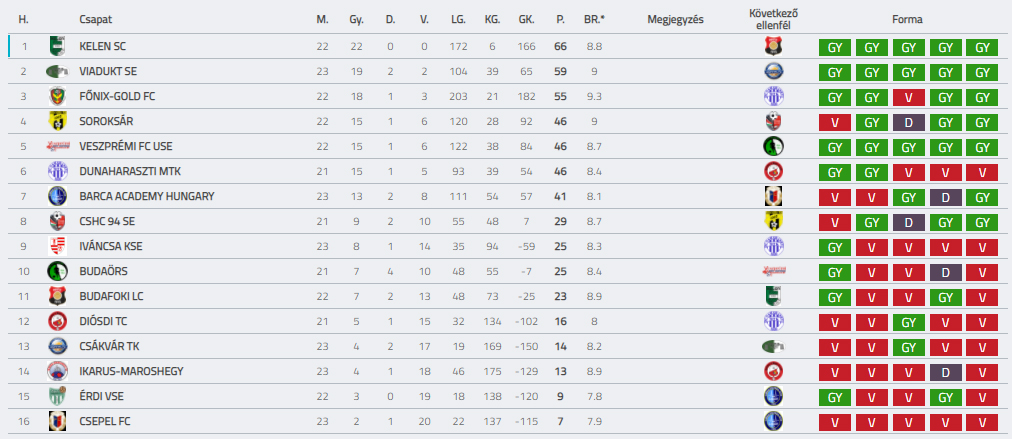Image resolution: width=1012 pixels, height=439 pixels.
Task: Click Csákvár TK's green GY form badge
Action: tap(909, 347)
